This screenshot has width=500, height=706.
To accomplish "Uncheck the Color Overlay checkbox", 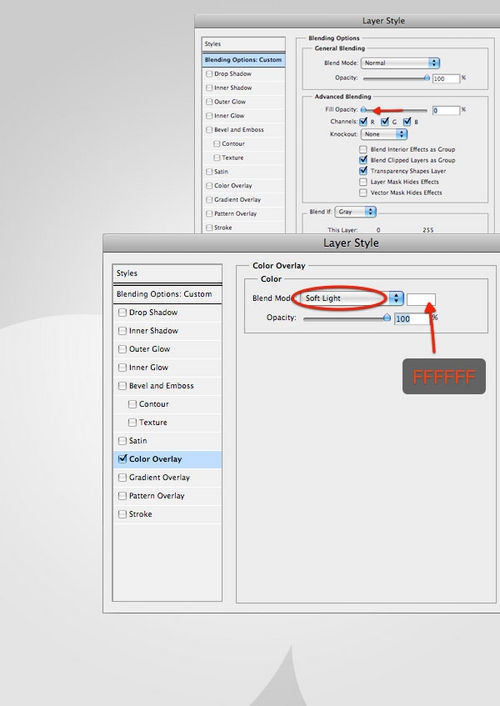I will pos(122,459).
